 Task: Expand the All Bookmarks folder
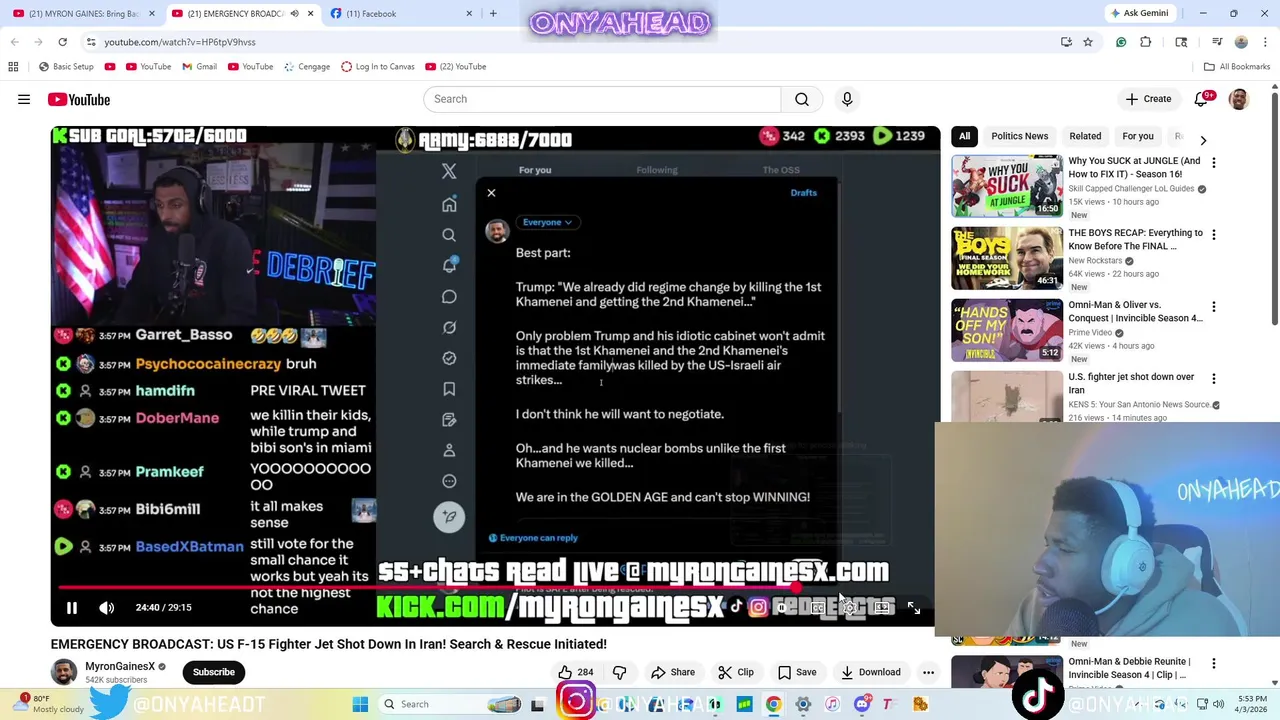pyautogui.click(x=1237, y=66)
